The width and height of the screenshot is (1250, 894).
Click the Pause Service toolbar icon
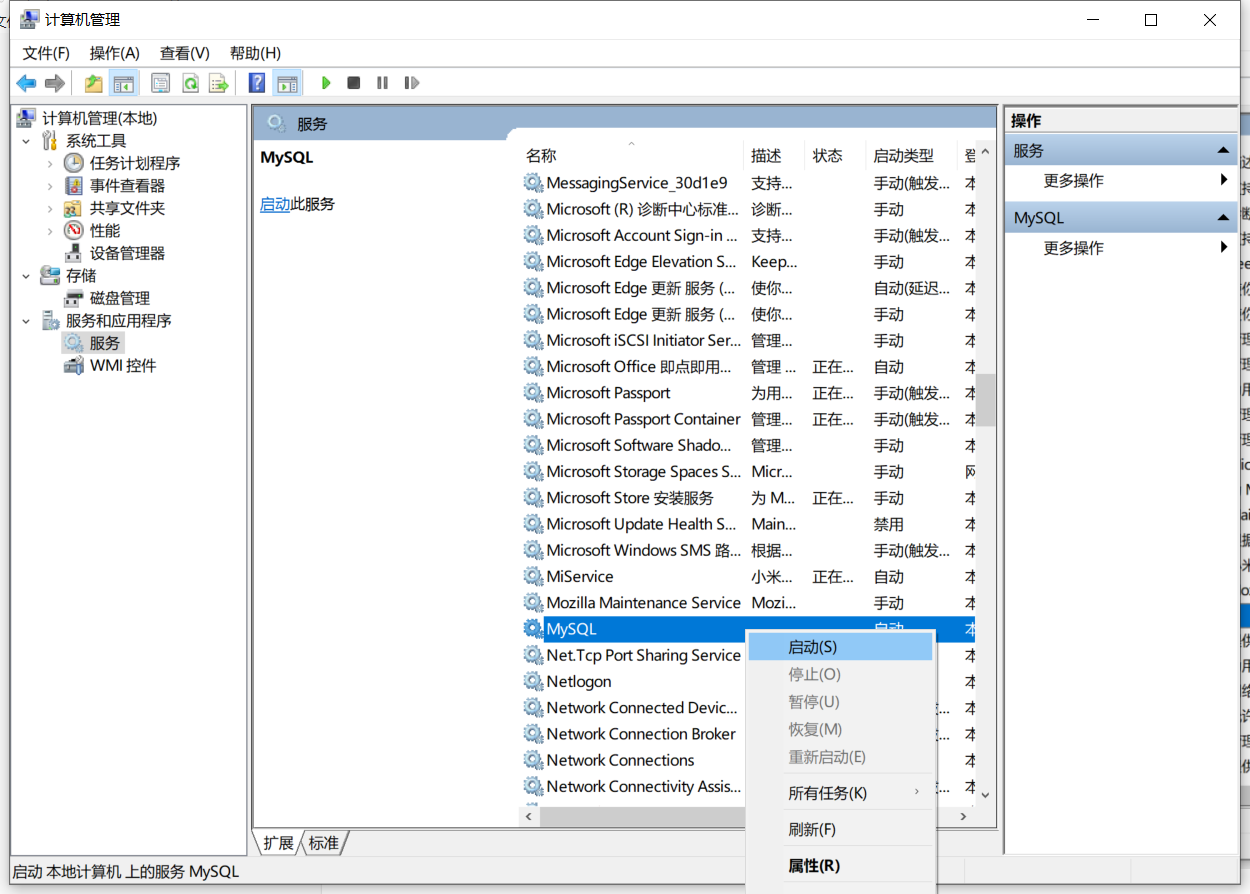click(382, 83)
